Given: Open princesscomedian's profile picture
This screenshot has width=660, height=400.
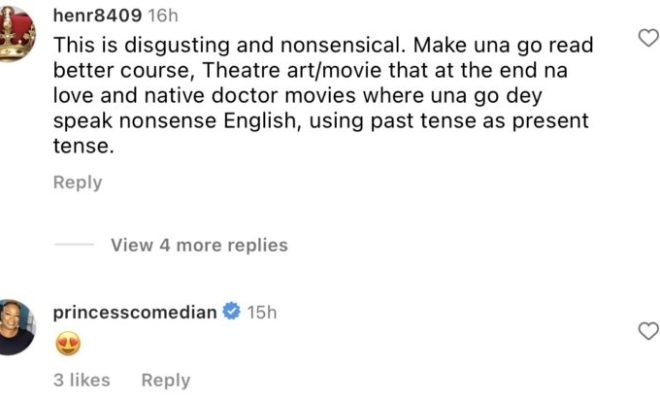Looking at the screenshot, I should point(17,326).
